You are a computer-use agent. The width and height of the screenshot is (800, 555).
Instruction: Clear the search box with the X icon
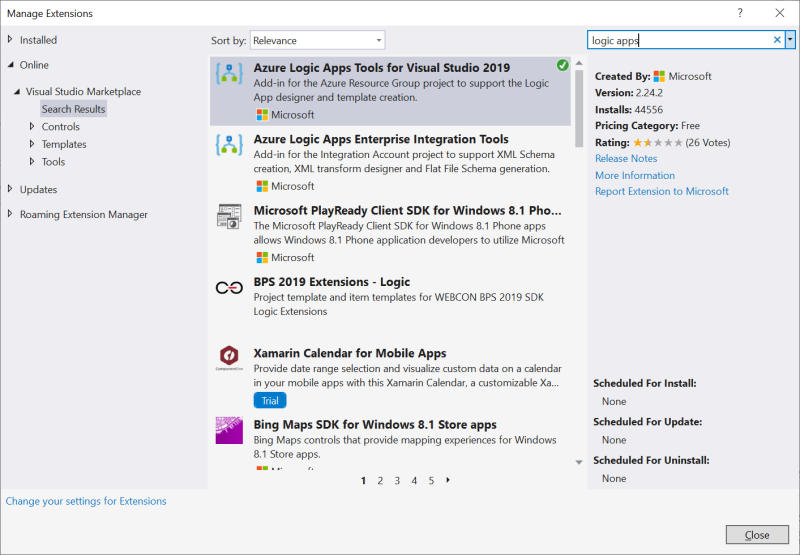pyautogui.click(x=777, y=40)
